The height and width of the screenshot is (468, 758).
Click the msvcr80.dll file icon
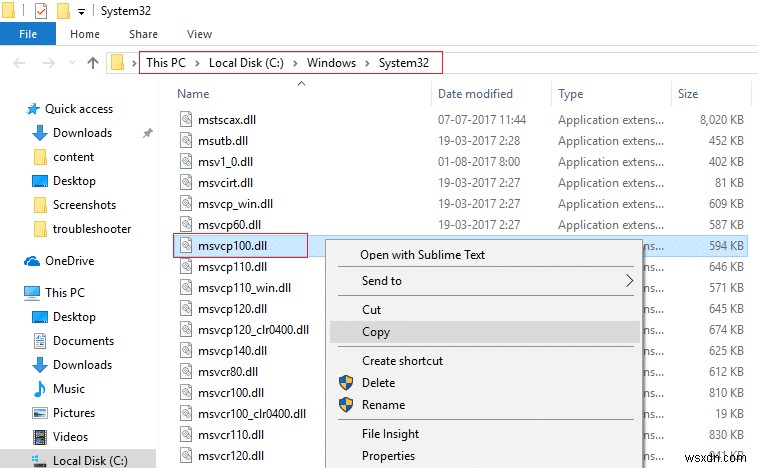186,372
